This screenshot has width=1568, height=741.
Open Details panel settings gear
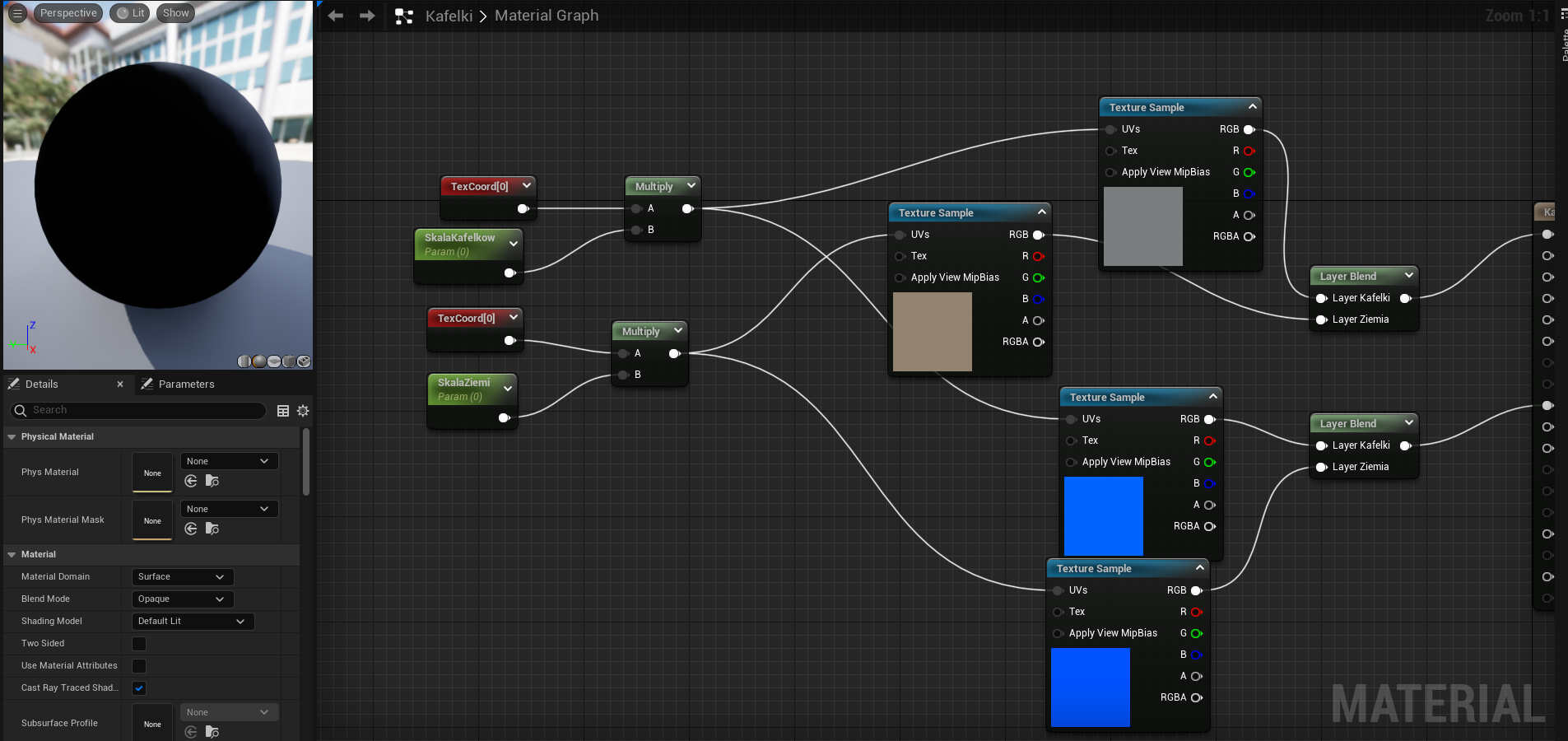coord(303,411)
